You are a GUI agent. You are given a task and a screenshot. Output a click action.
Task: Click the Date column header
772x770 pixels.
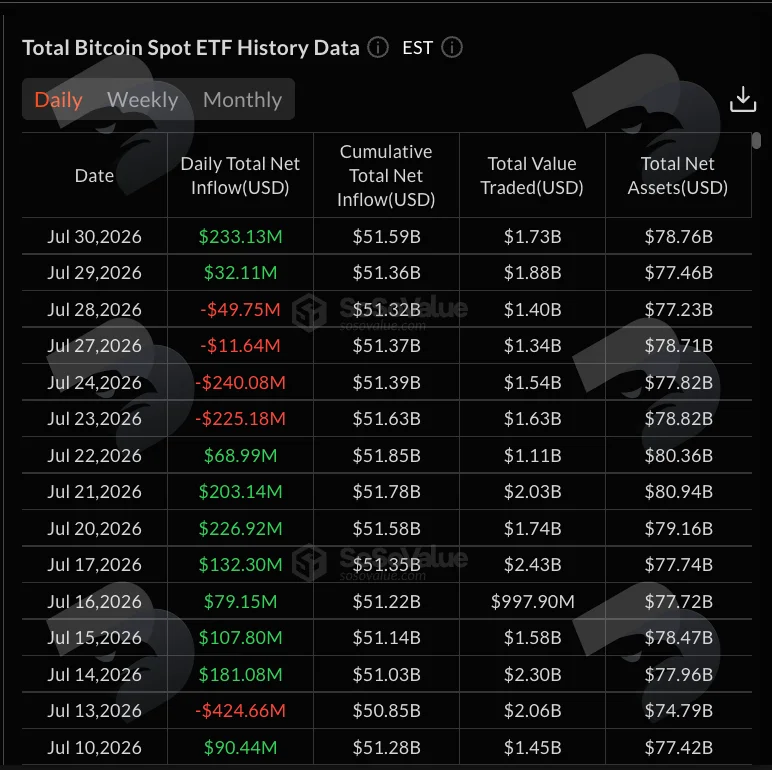[x=95, y=176]
